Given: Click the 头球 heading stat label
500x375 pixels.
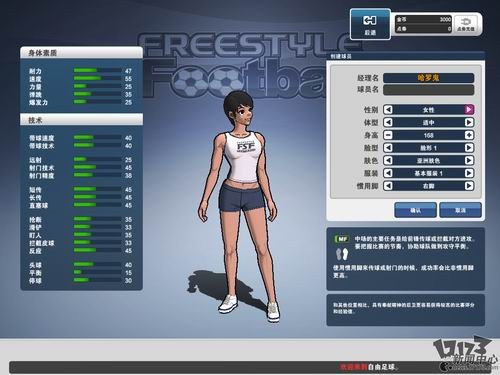Looking at the screenshot, I should (35, 265).
